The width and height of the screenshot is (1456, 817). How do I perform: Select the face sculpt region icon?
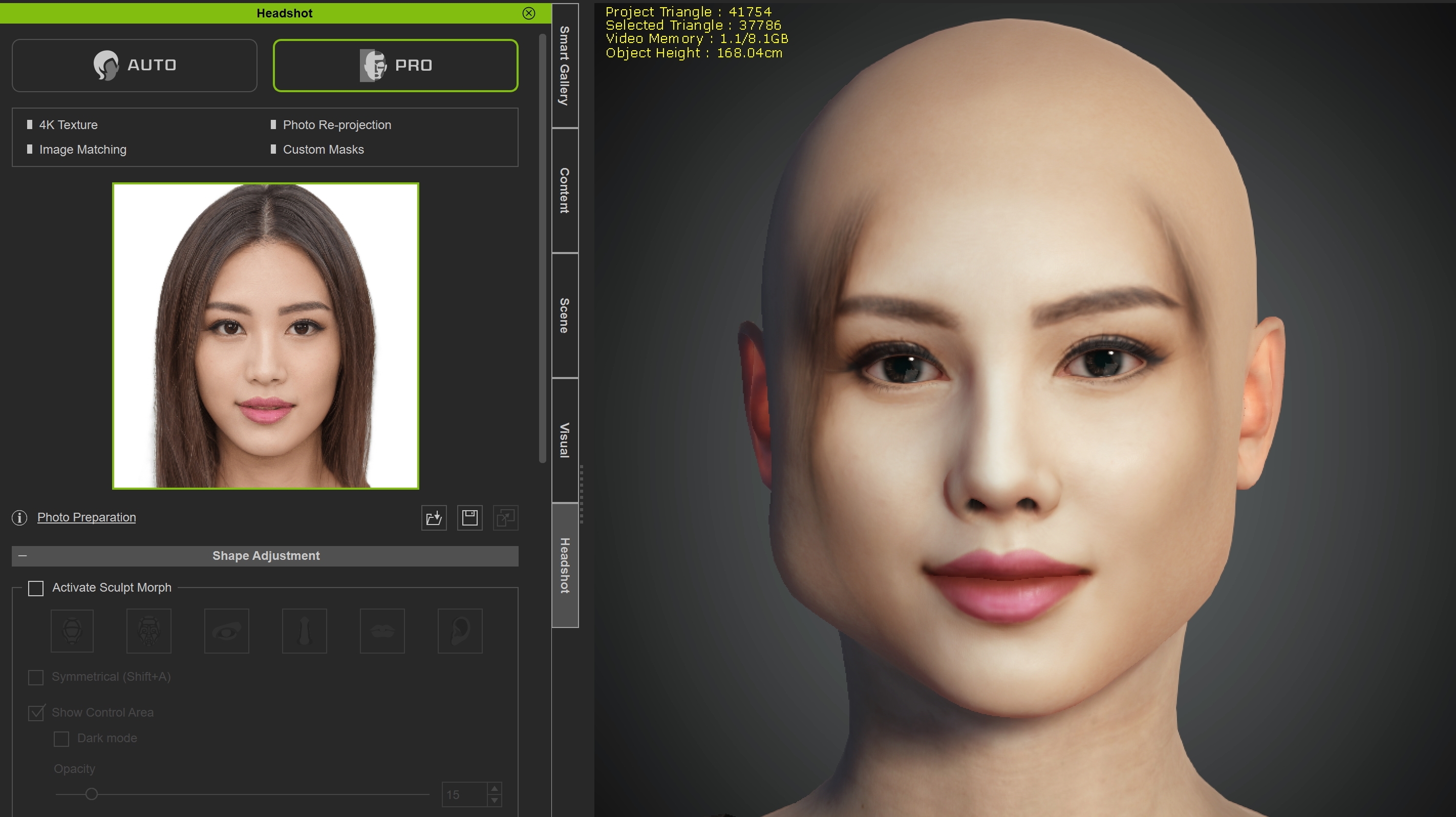coord(148,631)
